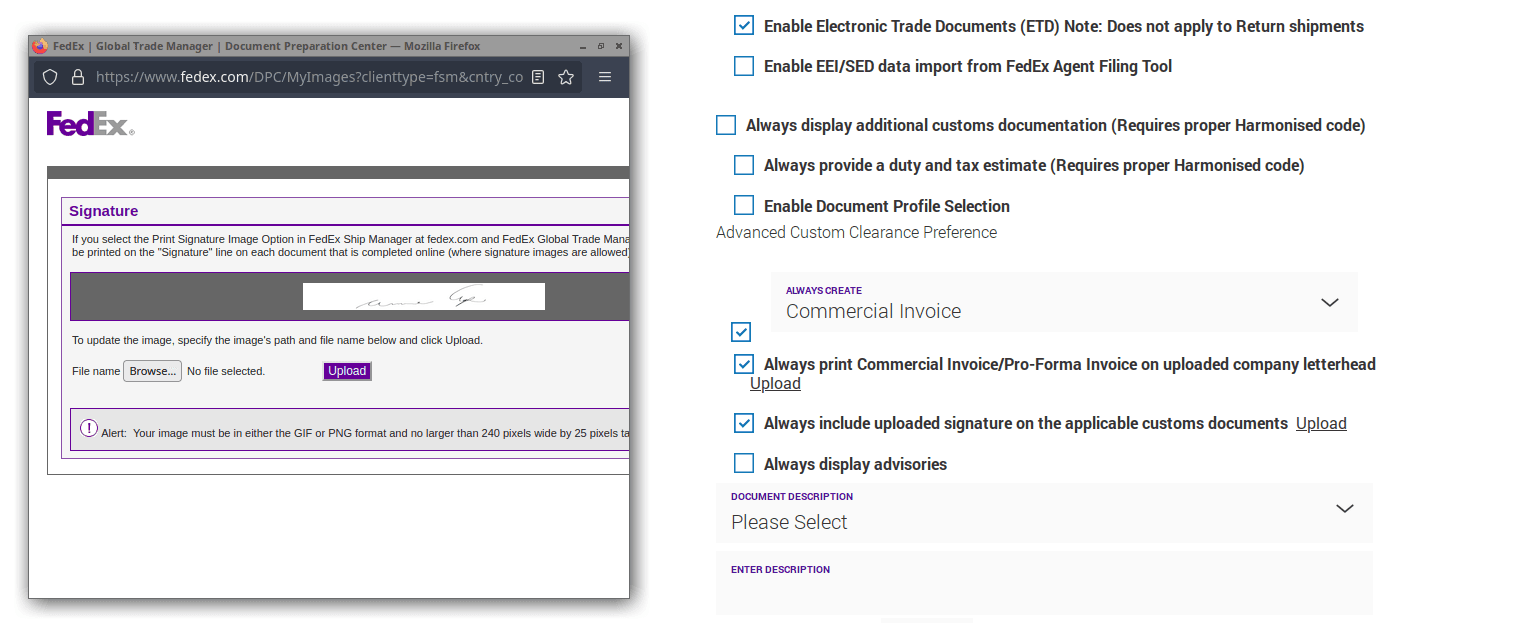
Task: Check Always display additional customs documentation
Action: point(726,125)
